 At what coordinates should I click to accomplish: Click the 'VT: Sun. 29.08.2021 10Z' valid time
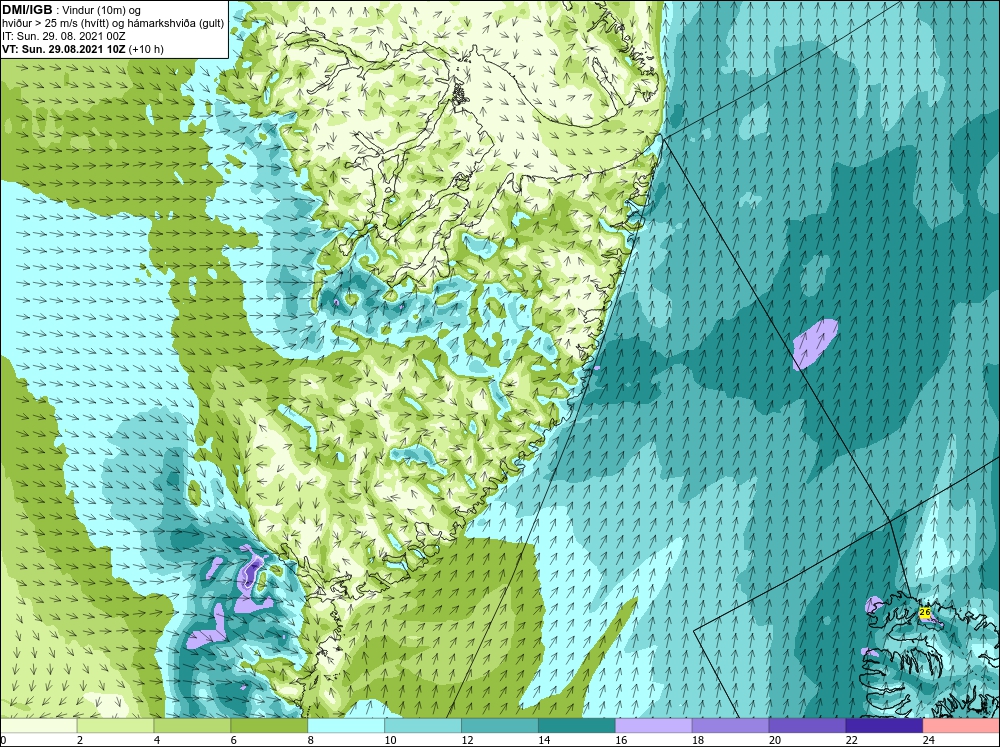point(64,49)
